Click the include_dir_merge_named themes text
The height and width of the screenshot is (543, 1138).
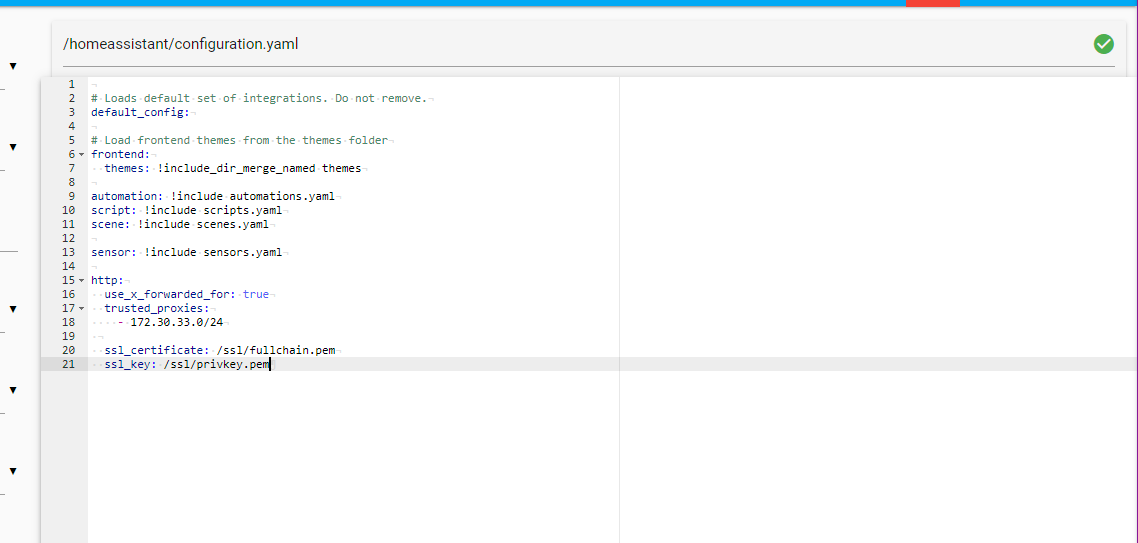[259, 168]
